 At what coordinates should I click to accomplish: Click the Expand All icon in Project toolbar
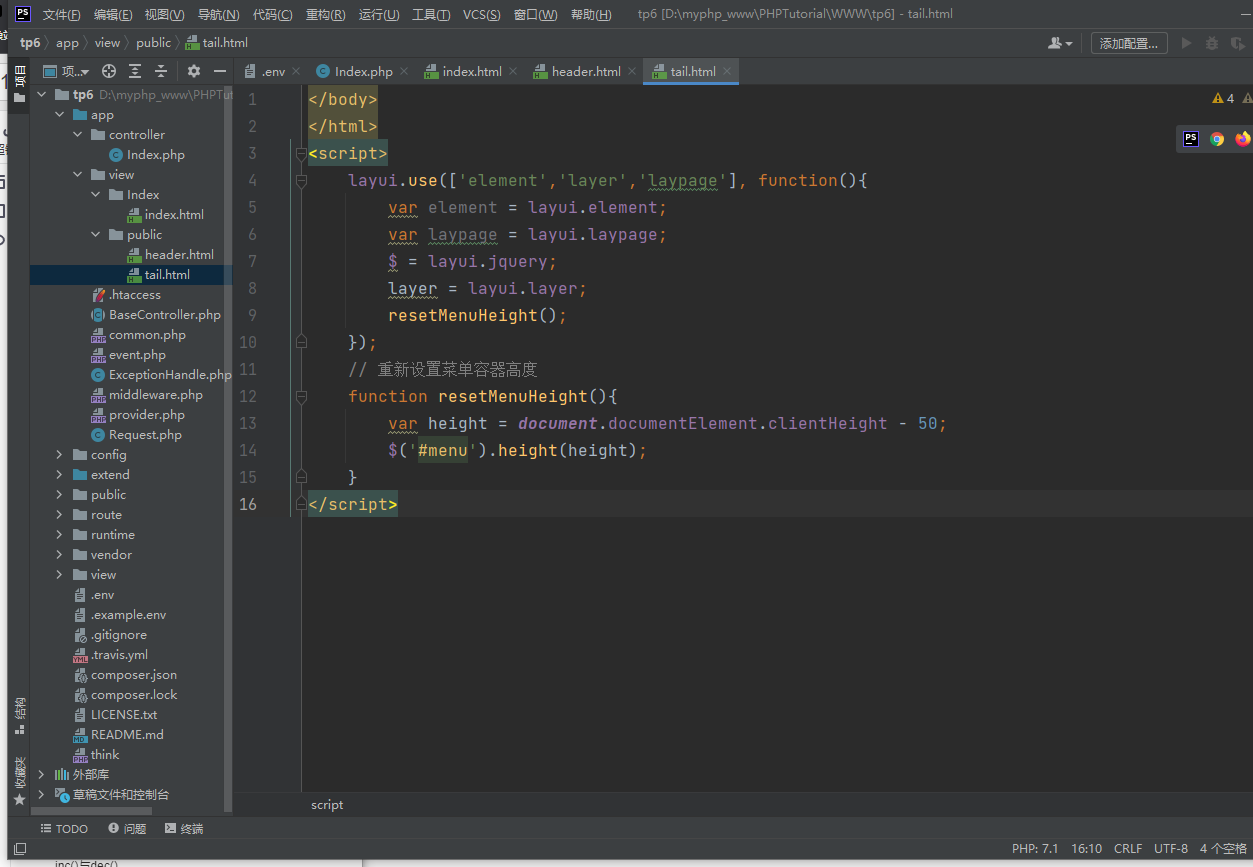pyautogui.click(x=135, y=71)
